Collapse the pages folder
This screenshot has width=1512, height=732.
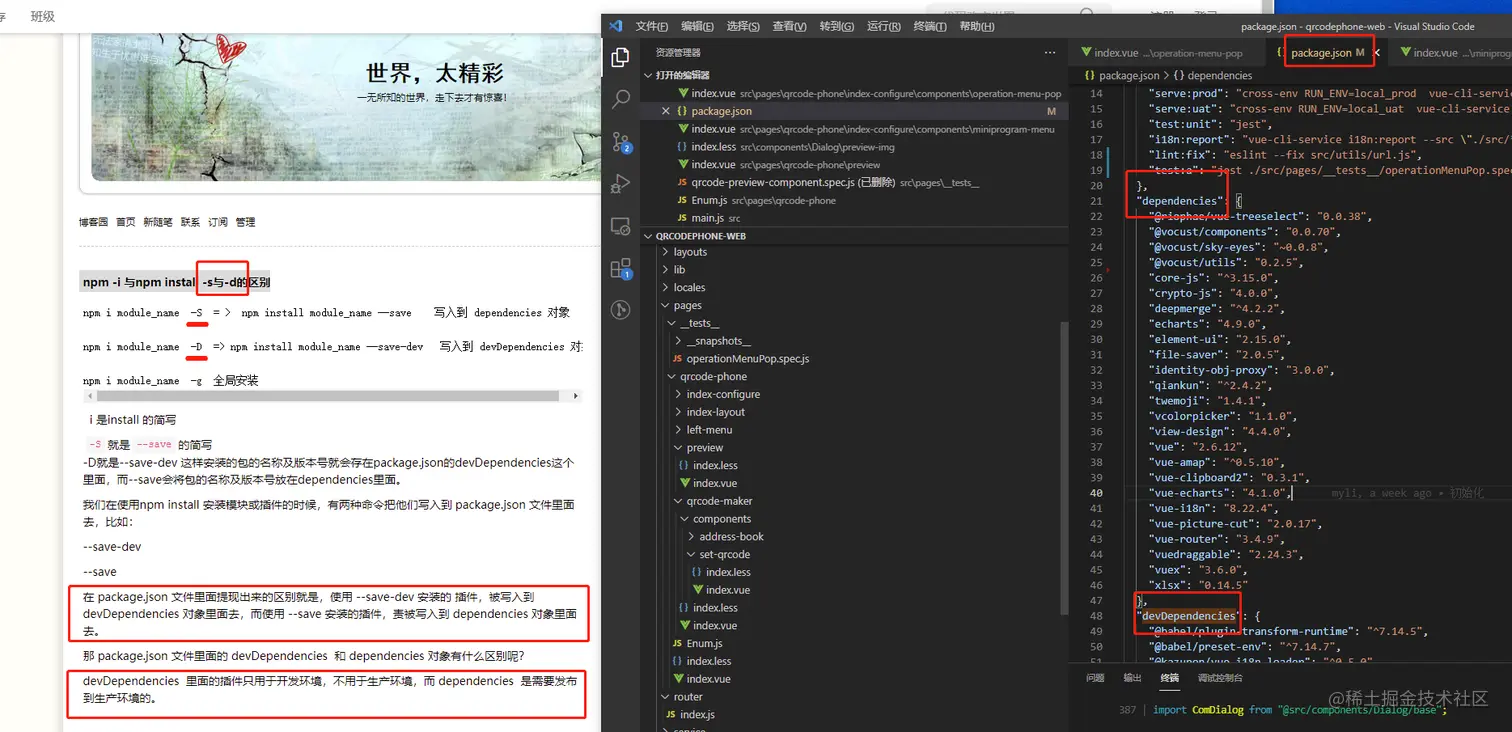(687, 306)
